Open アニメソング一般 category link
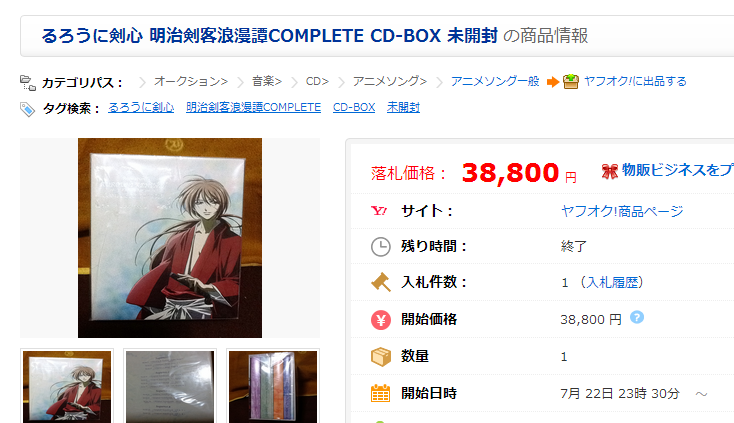 click(495, 81)
